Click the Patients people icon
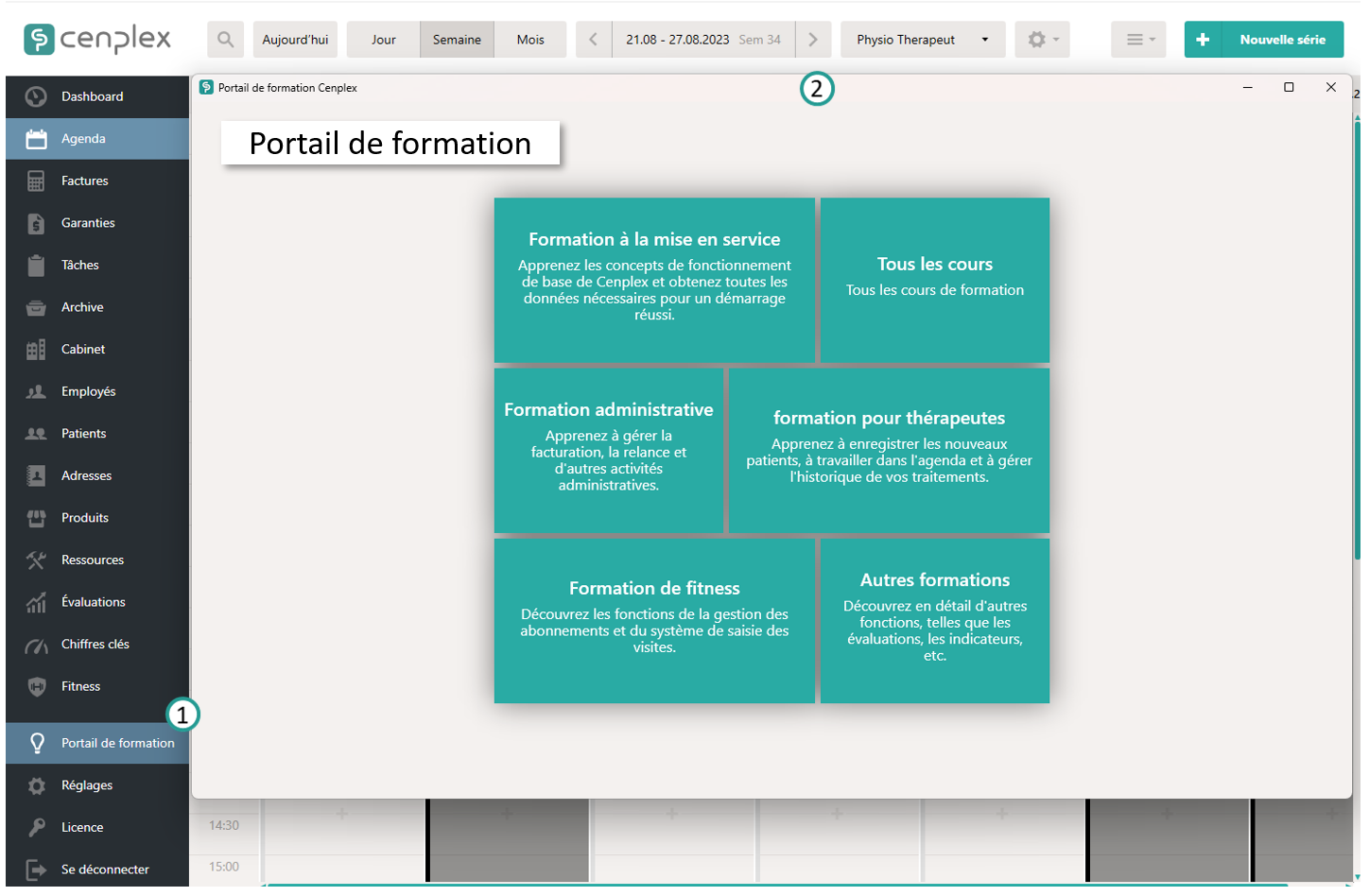 [36, 434]
